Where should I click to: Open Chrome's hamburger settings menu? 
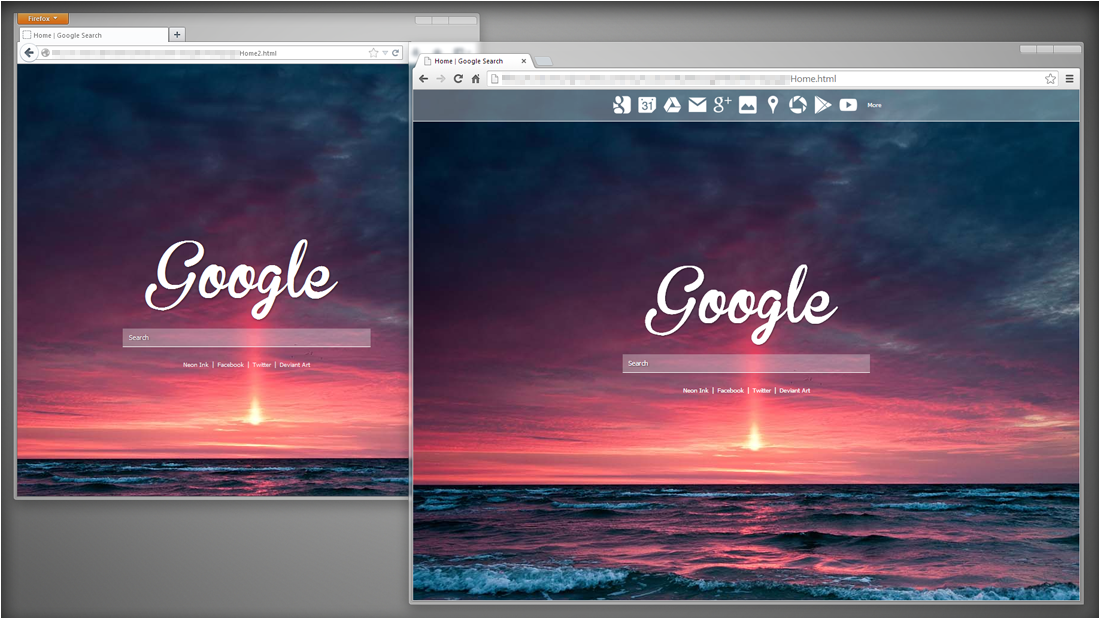1069,78
